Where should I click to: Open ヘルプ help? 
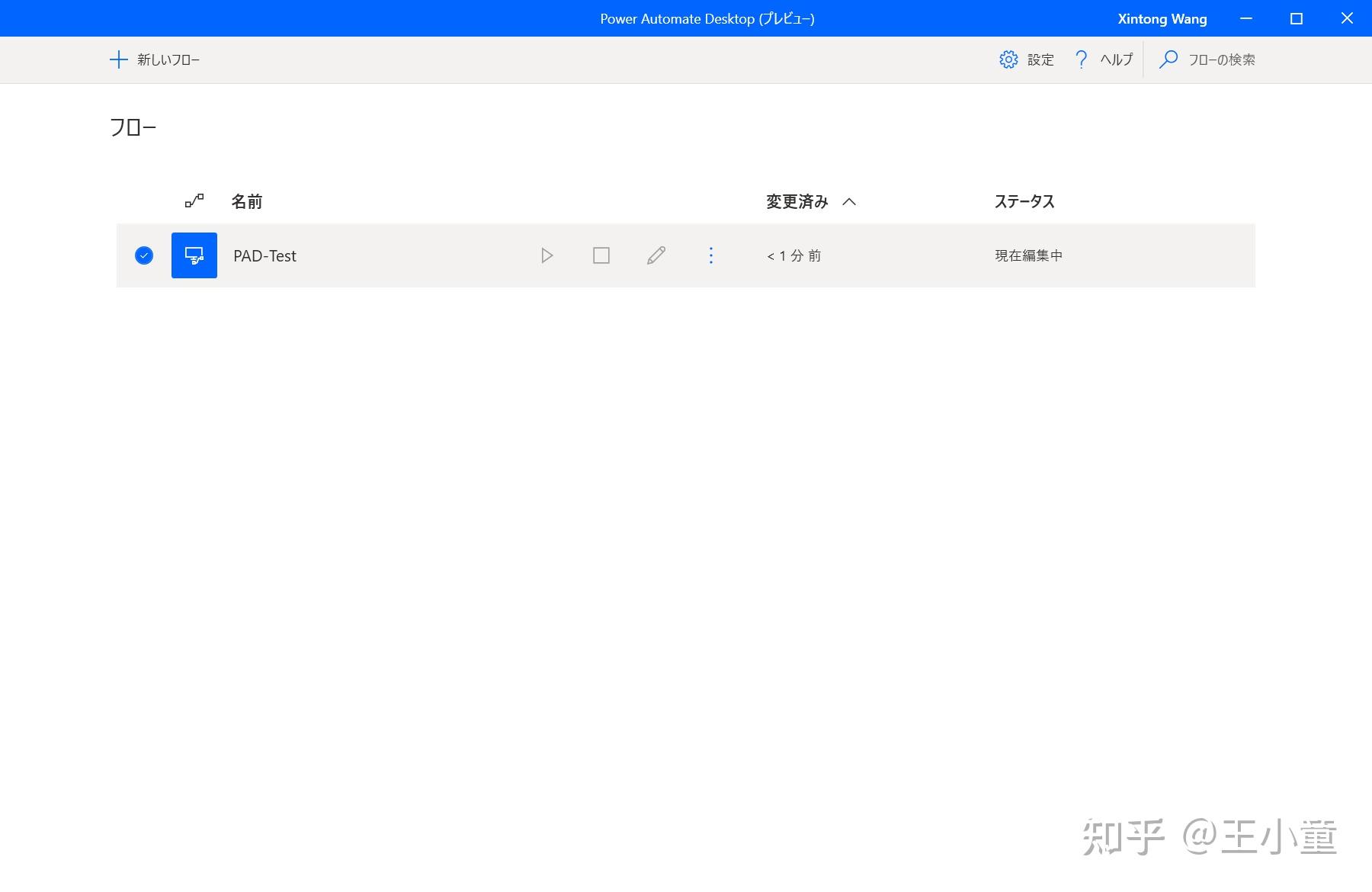point(1102,59)
